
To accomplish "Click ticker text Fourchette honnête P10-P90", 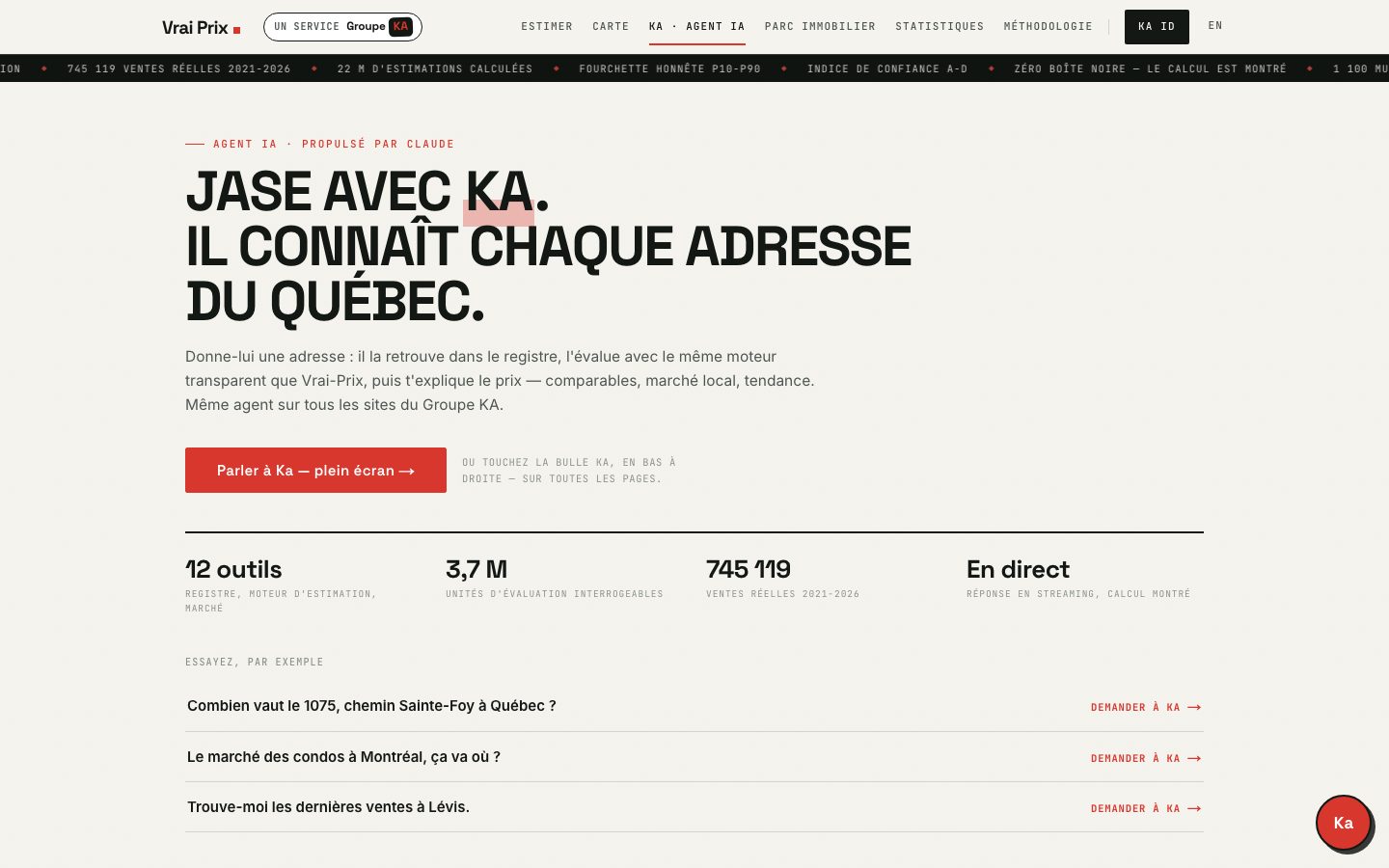I will [x=669, y=68].
